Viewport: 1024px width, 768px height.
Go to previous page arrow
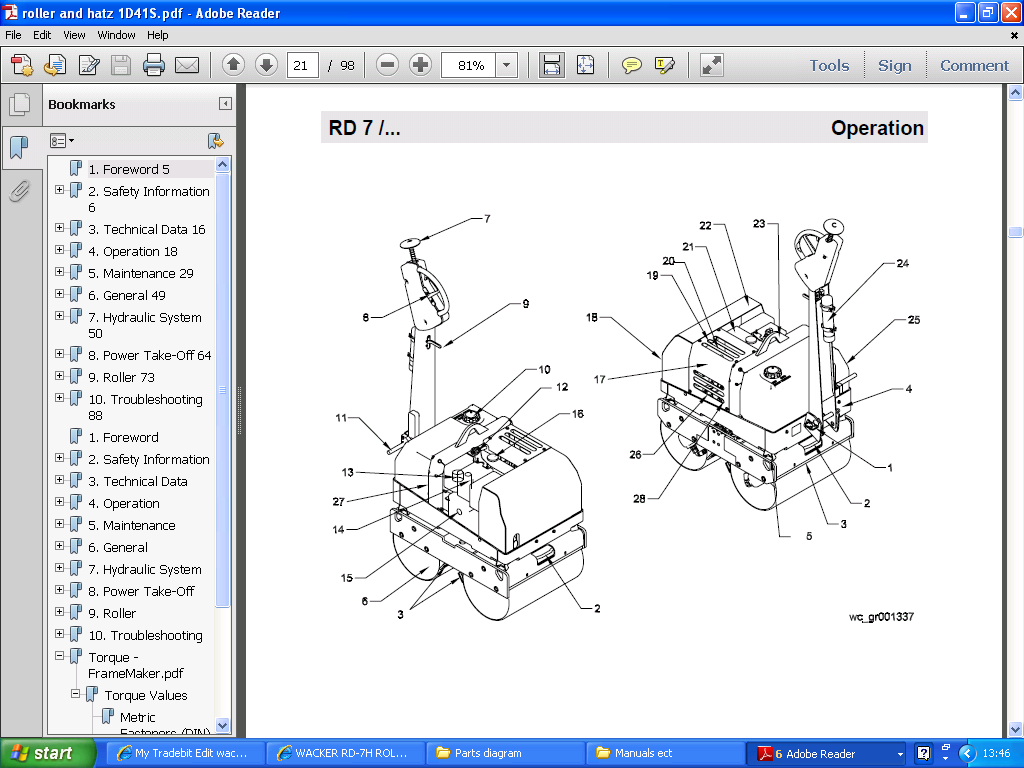pyautogui.click(x=233, y=66)
